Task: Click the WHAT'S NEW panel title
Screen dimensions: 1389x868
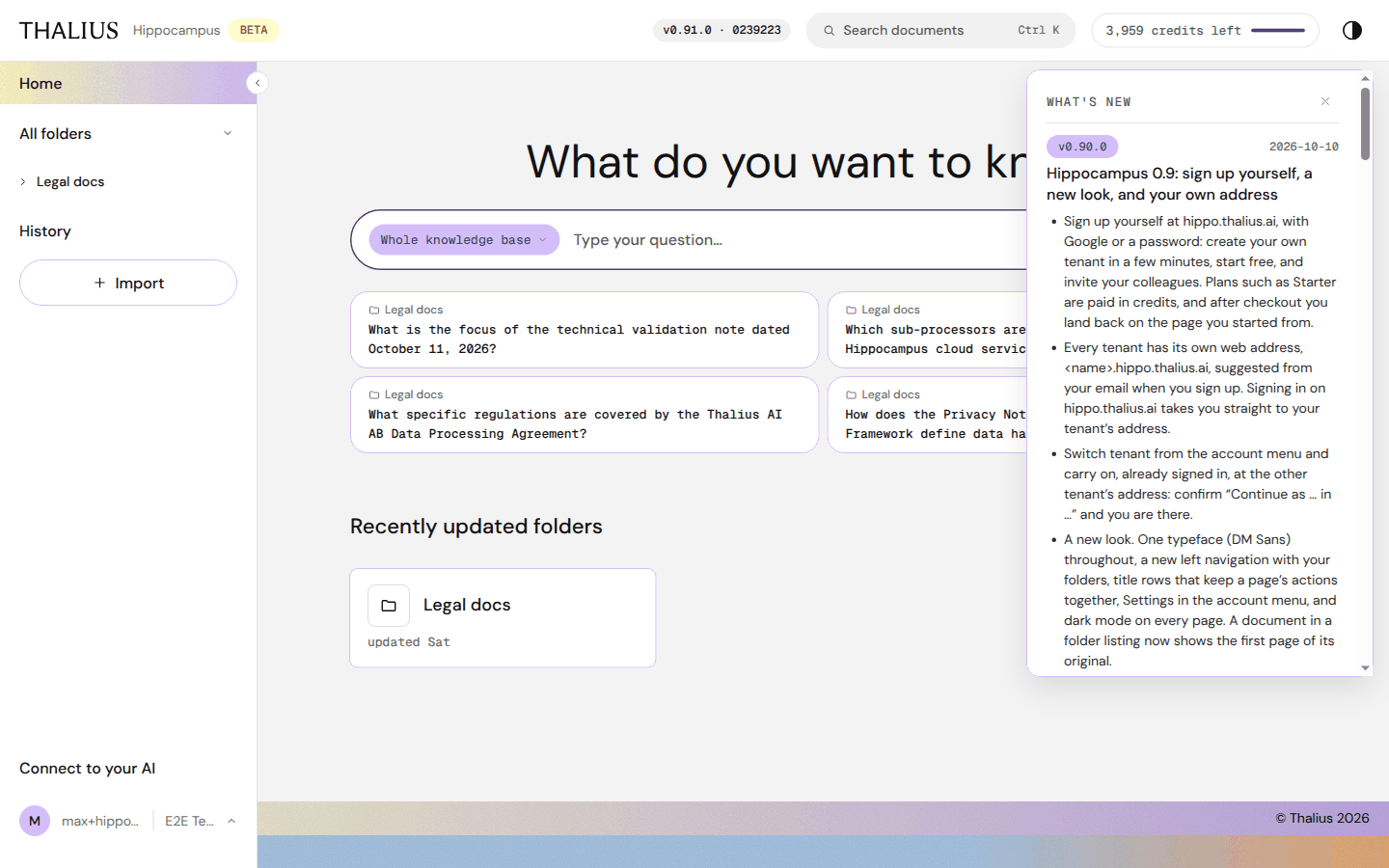Action: point(1089,102)
